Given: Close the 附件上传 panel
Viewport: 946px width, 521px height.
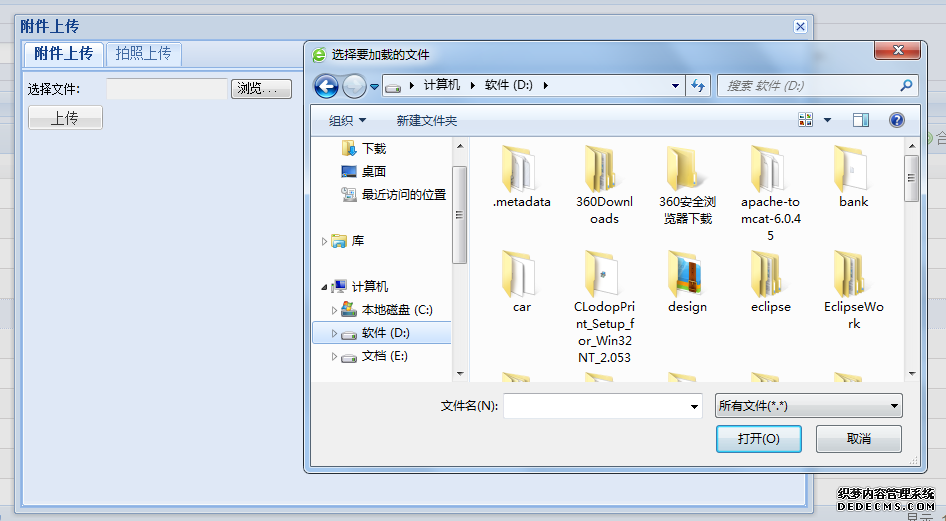Looking at the screenshot, I should pyautogui.click(x=800, y=27).
